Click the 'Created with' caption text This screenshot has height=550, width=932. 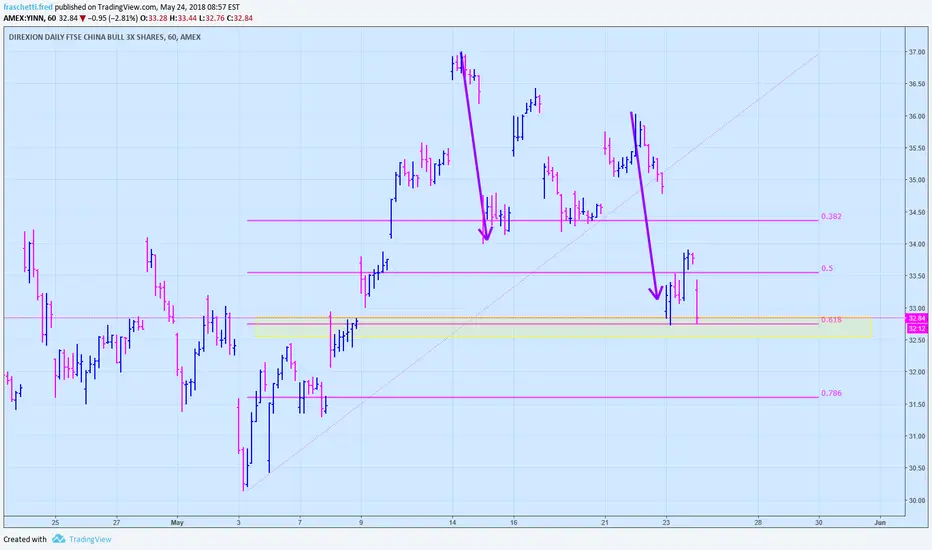coord(25,539)
